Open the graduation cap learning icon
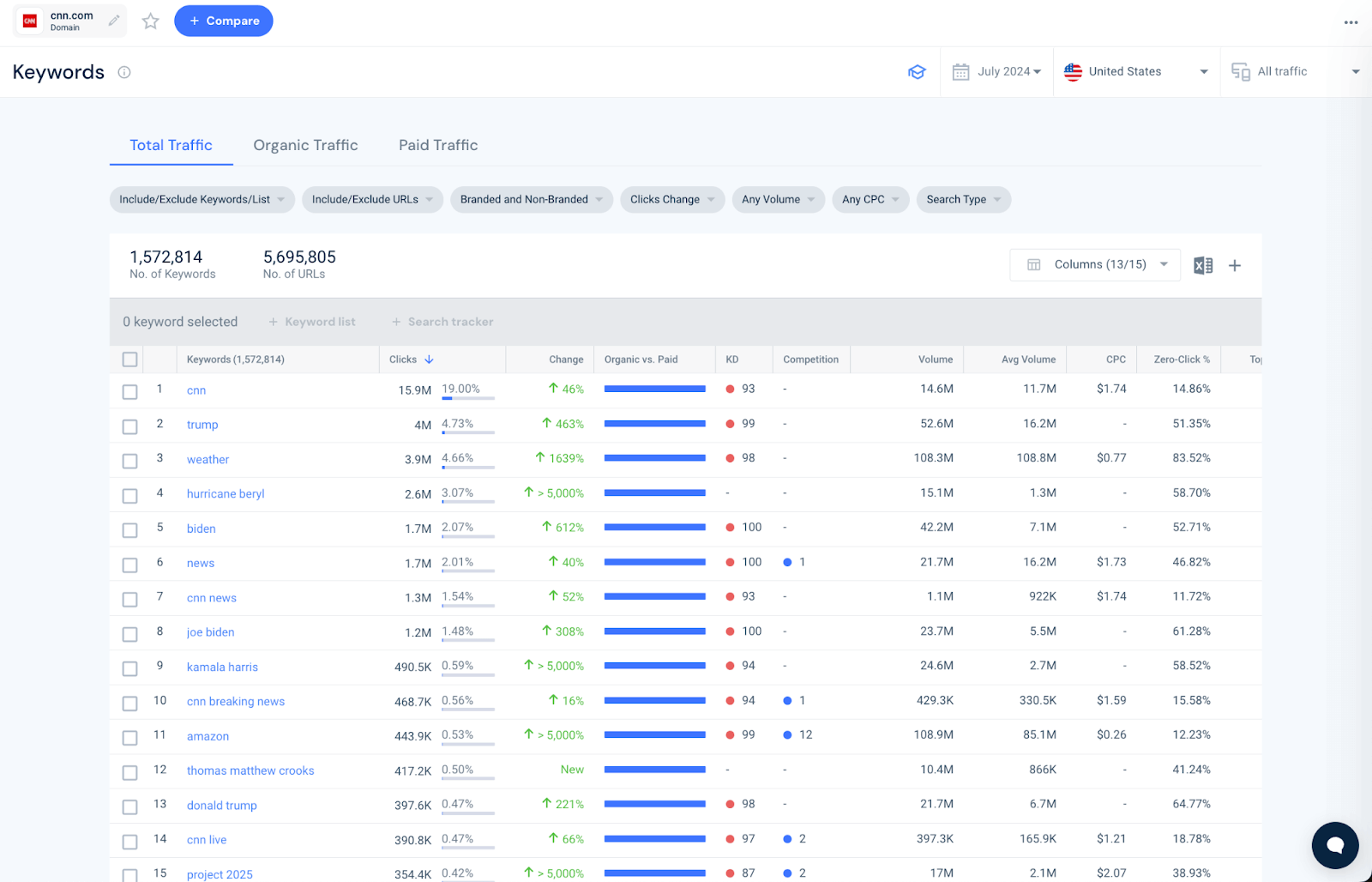Image resolution: width=1372 pixels, height=882 pixels. click(x=917, y=72)
